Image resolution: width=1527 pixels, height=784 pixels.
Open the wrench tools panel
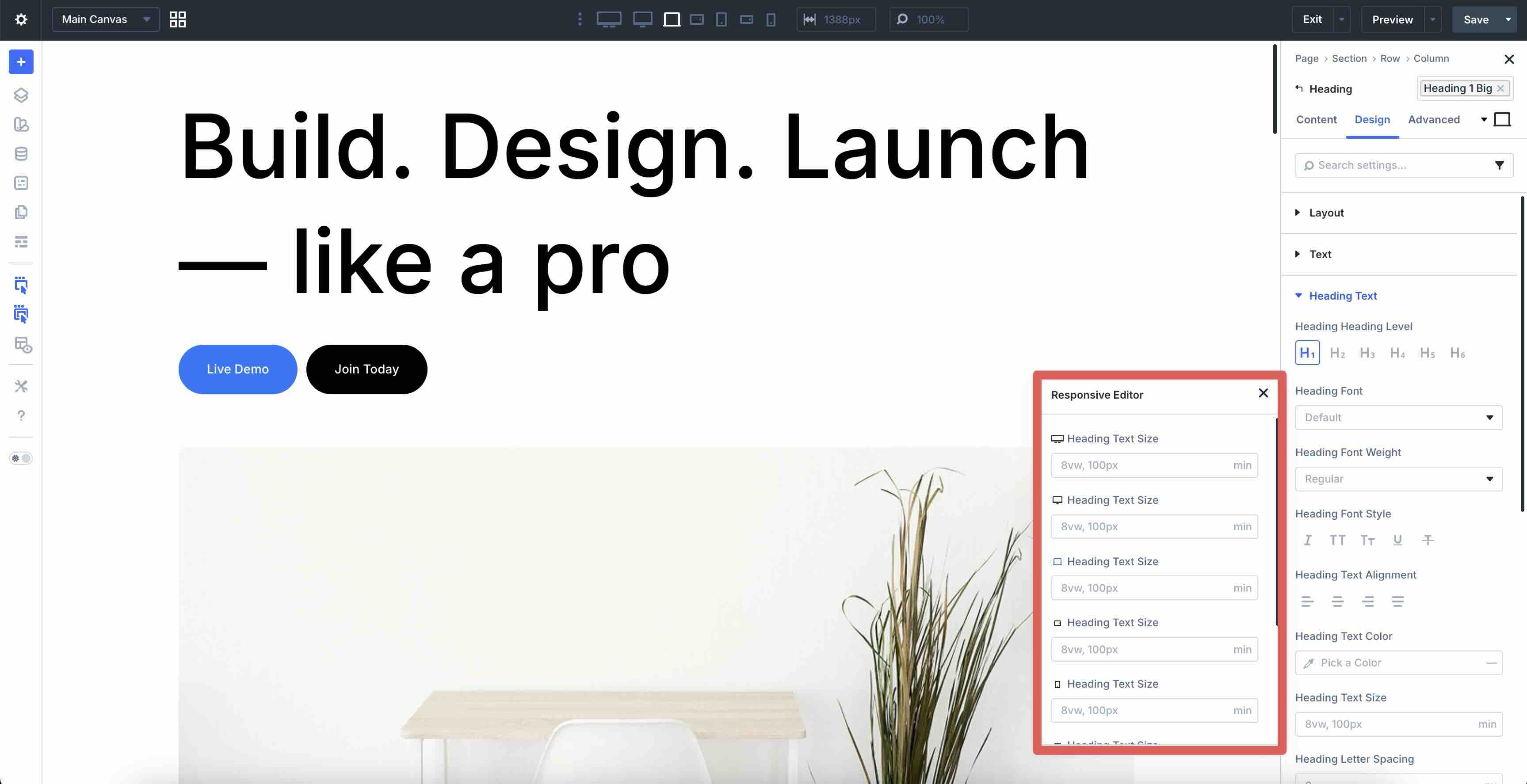pyautogui.click(x=21, y=386)
